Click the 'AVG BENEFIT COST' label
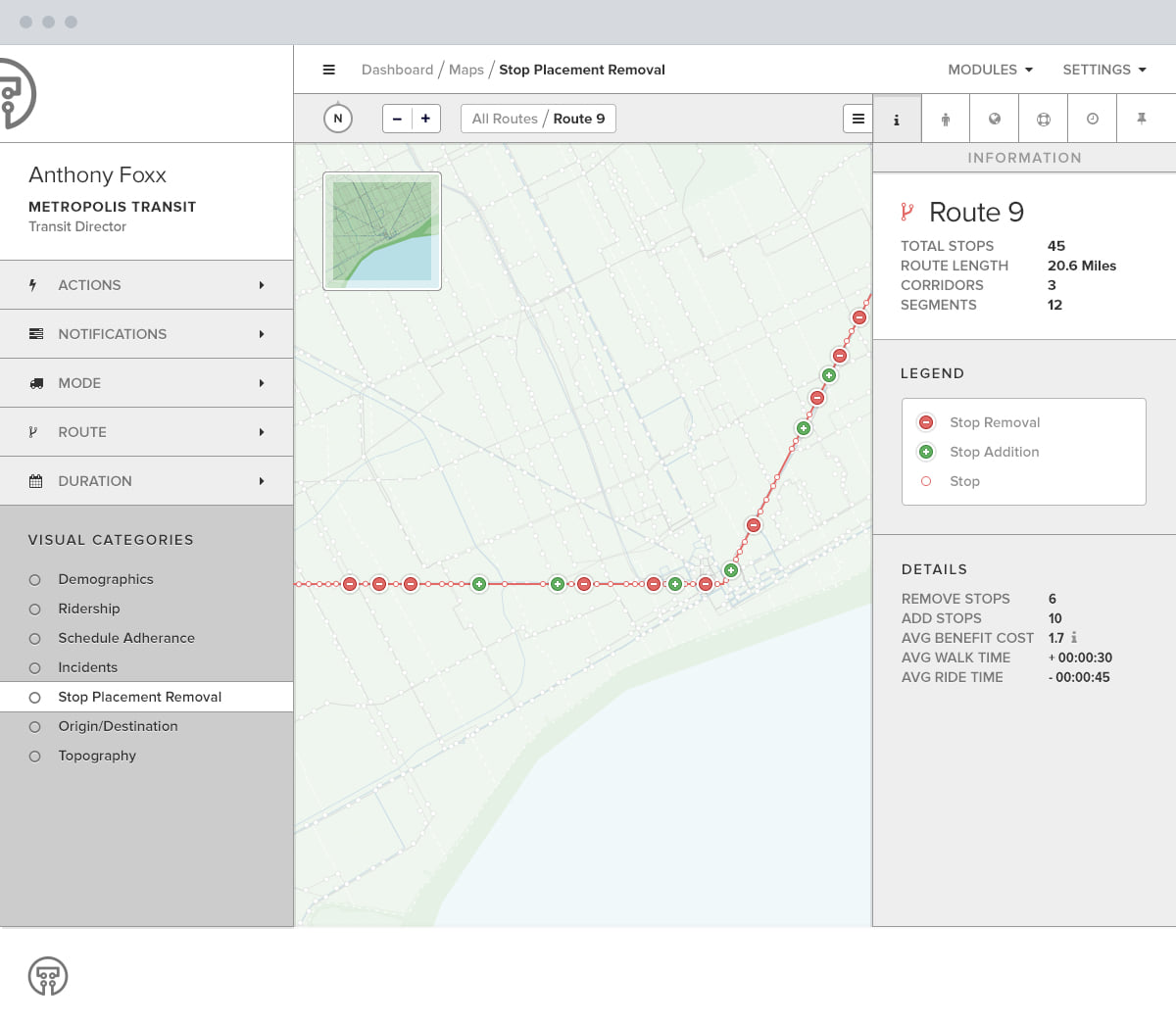Image resolution: width=1176 pixels, height=1025 pixels. tap(967, 638)
